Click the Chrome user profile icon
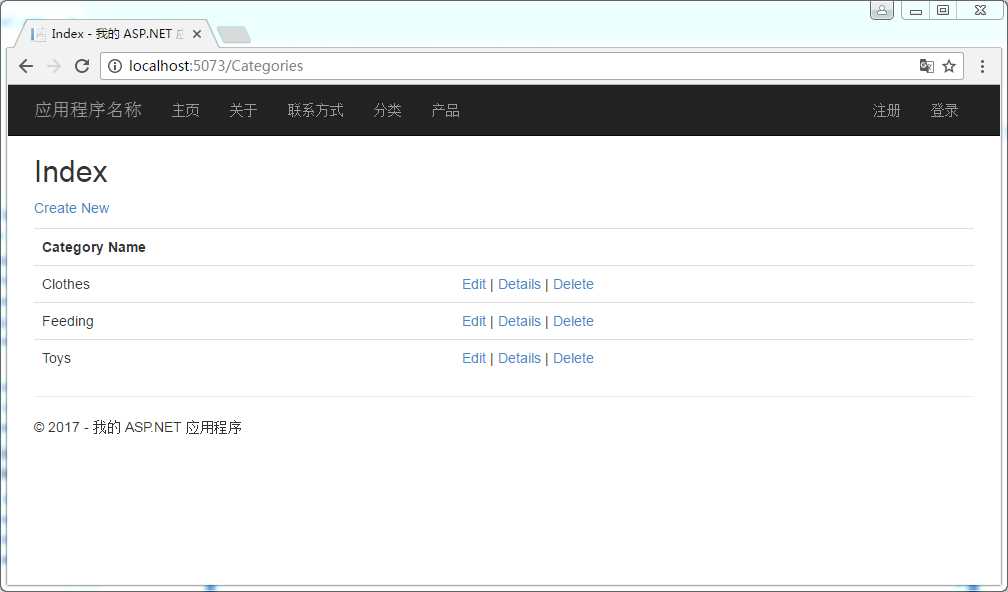Image resolution: width=1008 pixels, height=592 pixels. coord(882,10)
